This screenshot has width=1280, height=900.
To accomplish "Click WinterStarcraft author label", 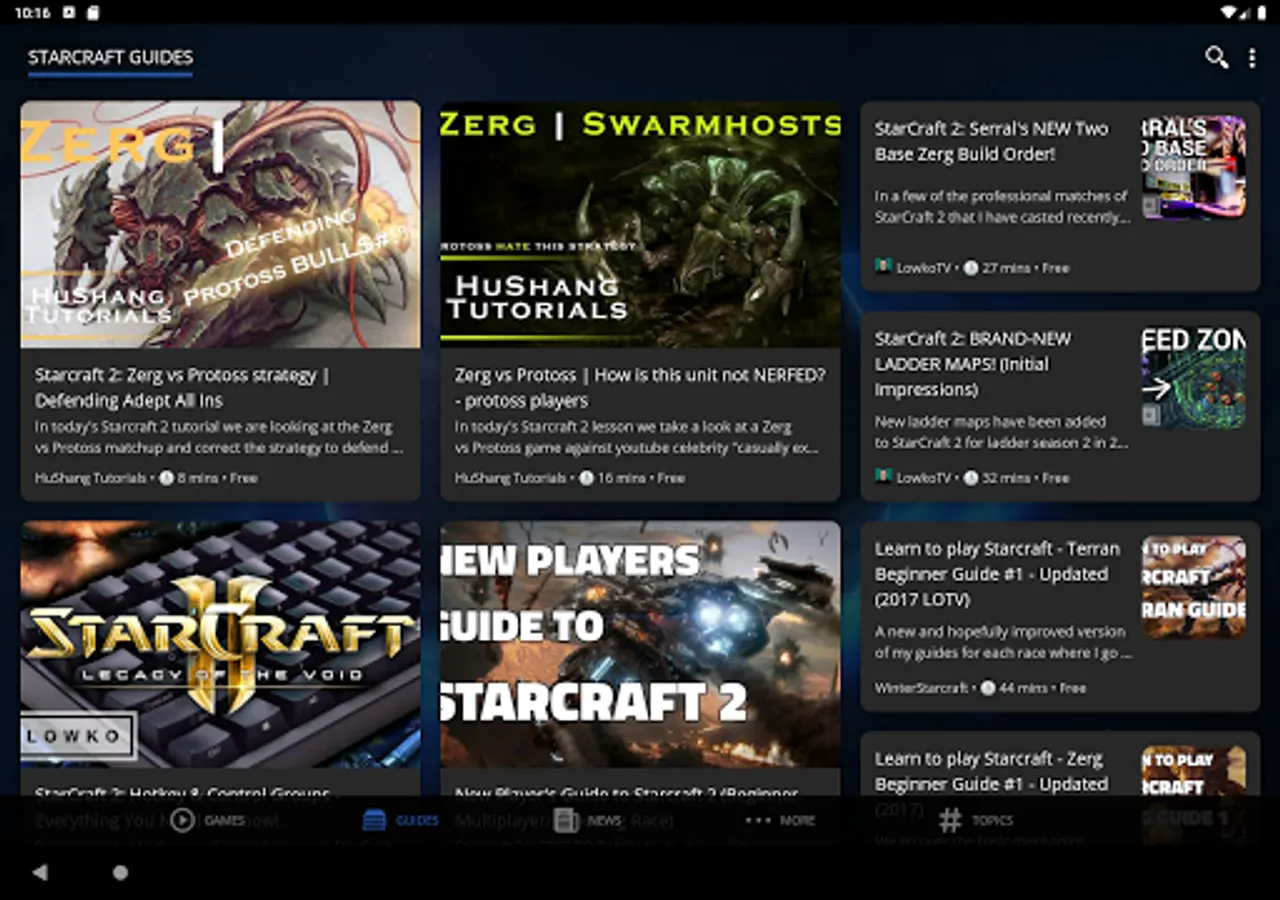I will [921, 688].
